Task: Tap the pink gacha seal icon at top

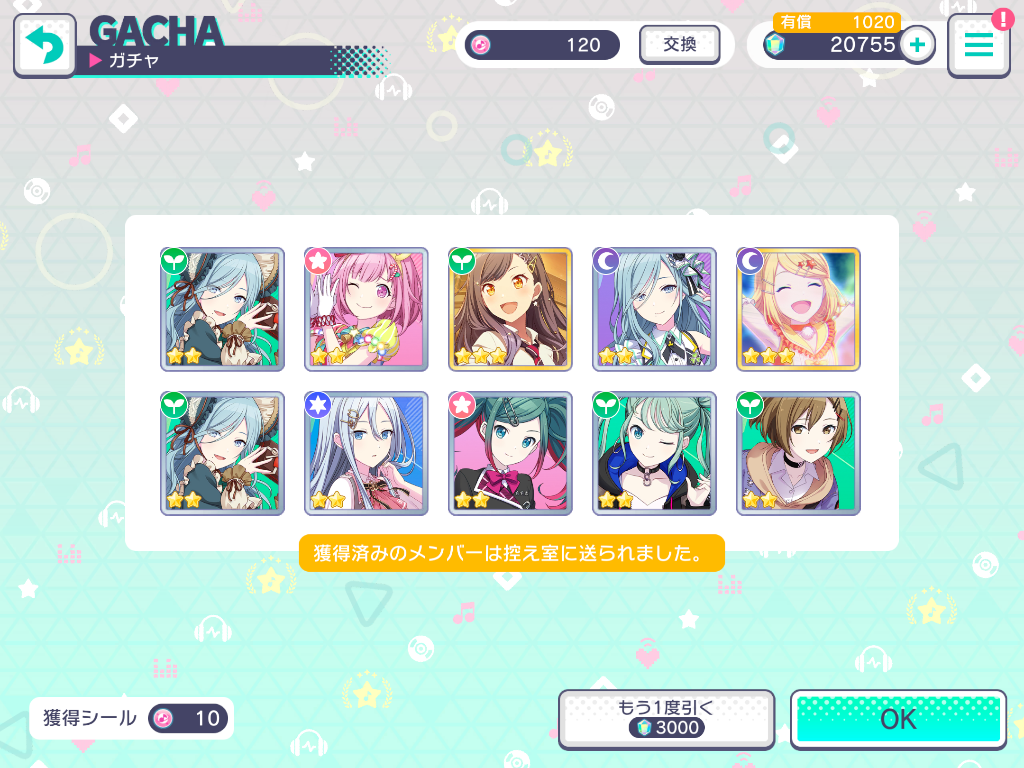Action: [x=481, y=45]
